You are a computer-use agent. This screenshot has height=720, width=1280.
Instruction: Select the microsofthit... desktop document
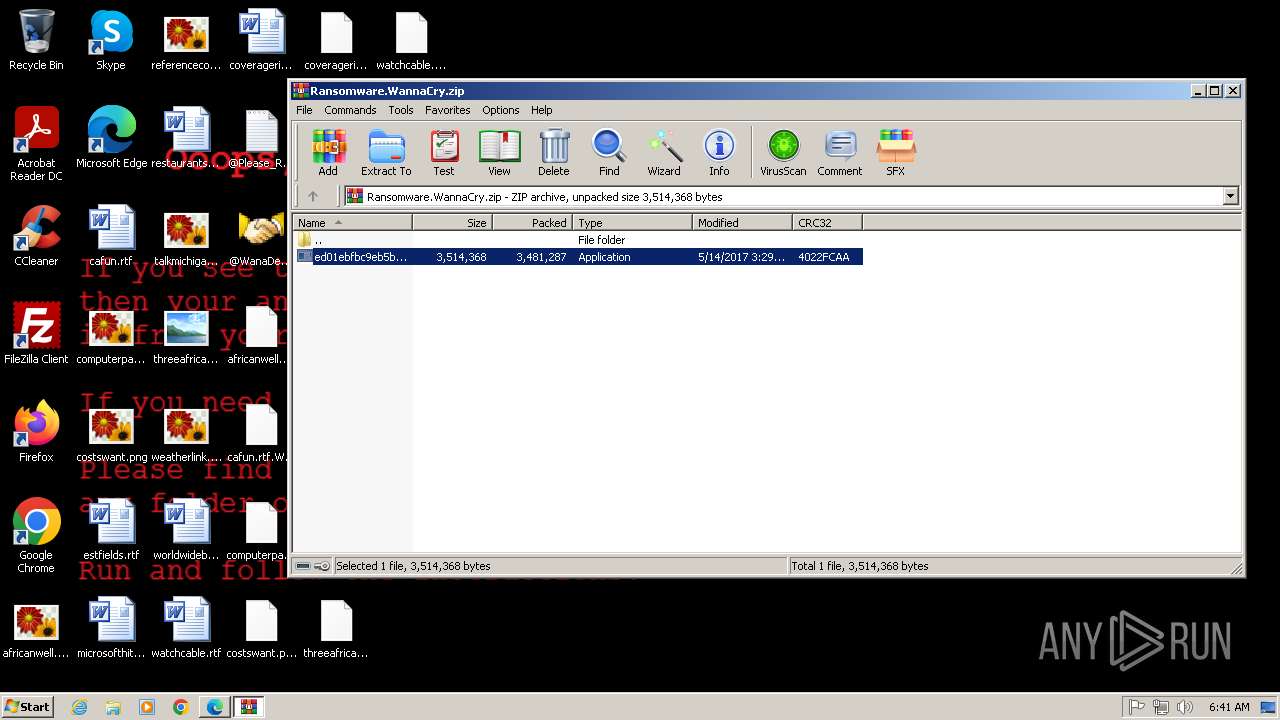[x=111, y=628]
